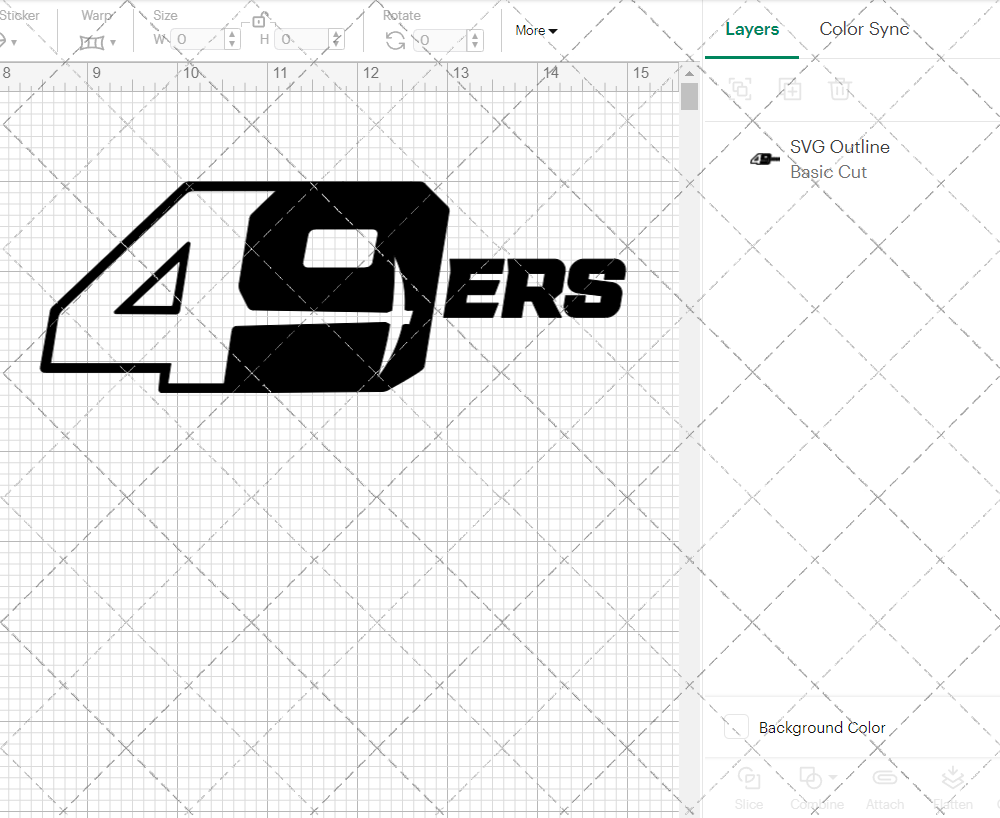This screenshot has width=1000, height=818.
Task: Click the Background Color swatch
Action: click(735, 727)
